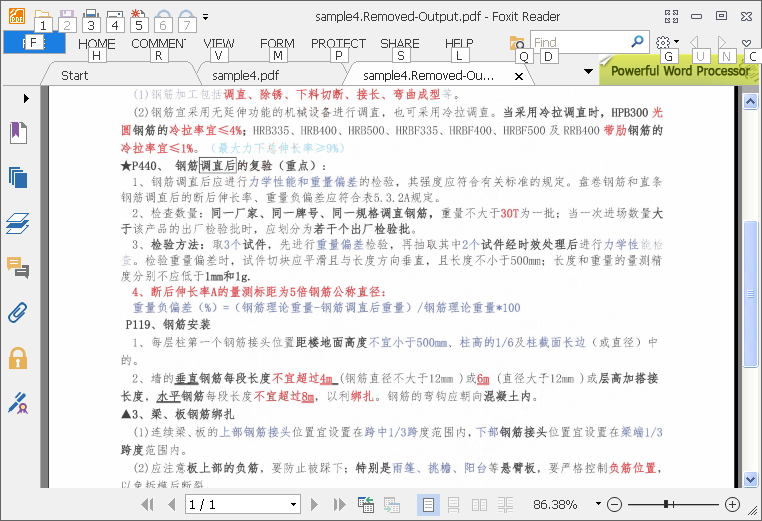Open the Layers panel
Viewport: 762px width, 521px height.
17,223
